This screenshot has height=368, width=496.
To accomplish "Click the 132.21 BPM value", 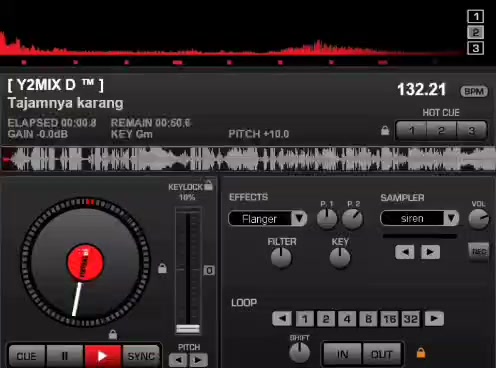I will click(421, 90).
